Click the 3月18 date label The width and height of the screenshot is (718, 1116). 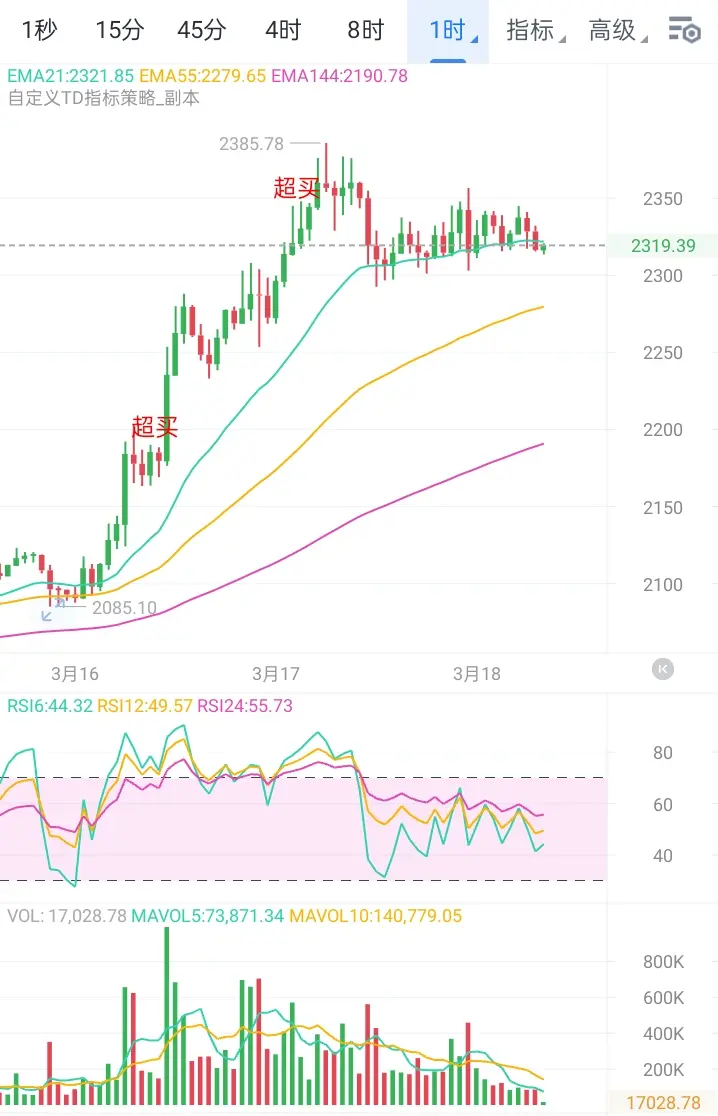click(477, 674)
